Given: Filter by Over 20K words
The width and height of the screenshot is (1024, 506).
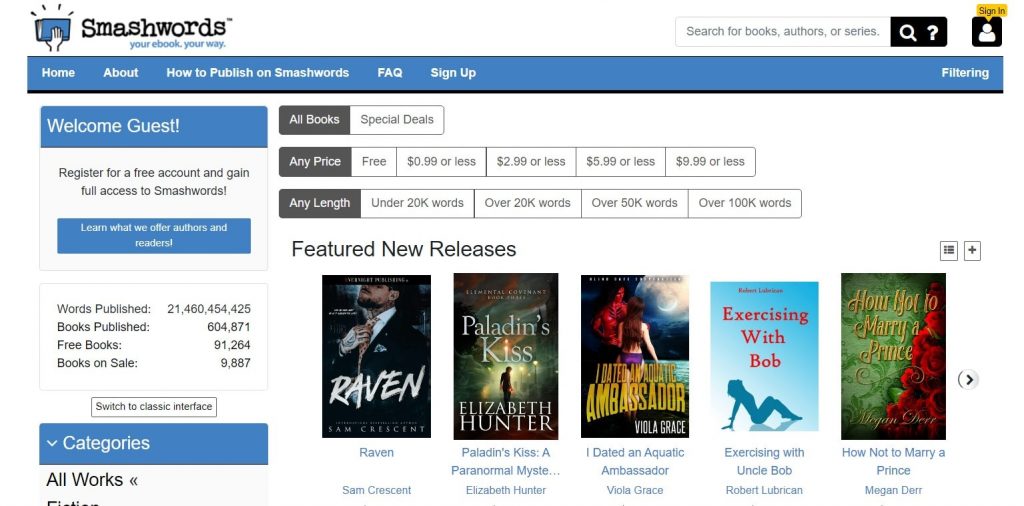Looking at the screenshot, I should 528,204.
